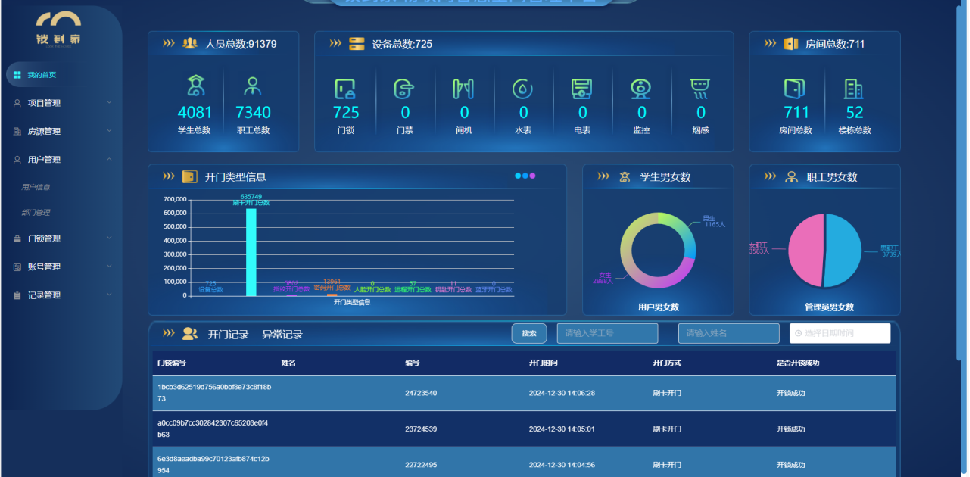
Task: Collapse the 用户管理 sidebar menu
Action: pyautogui.click(x=60, y=159)
